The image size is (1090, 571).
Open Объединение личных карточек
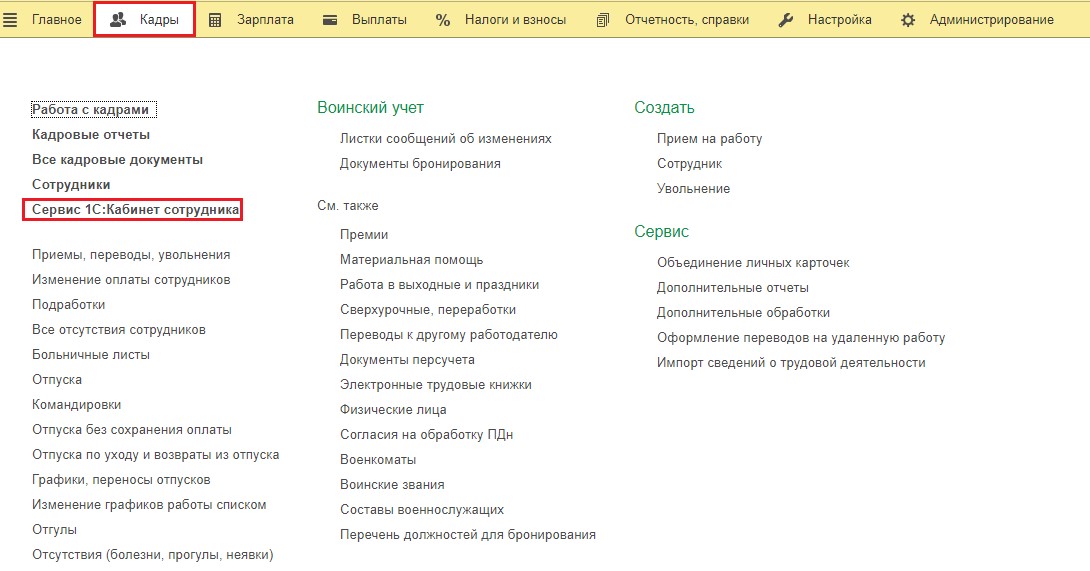click(x=753, y=263)
